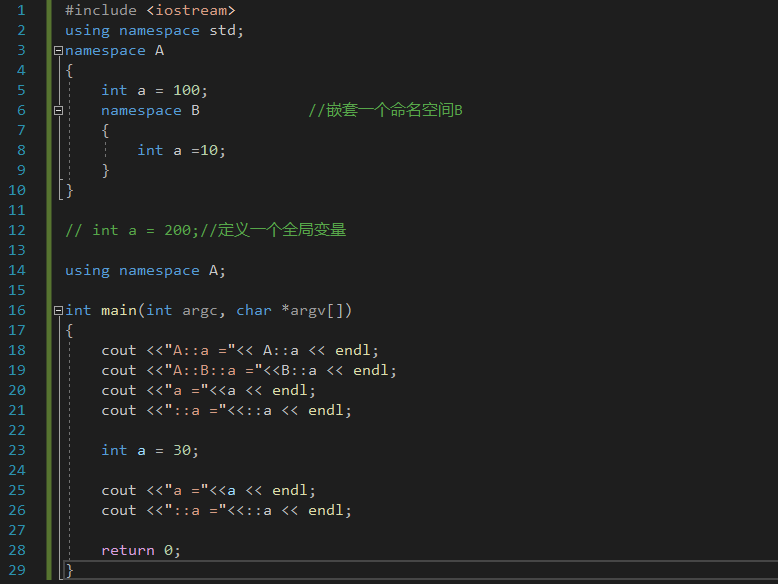Click line number 1 in the gutter
Viewport: 778px width, 584px height.
click(21, 10)
